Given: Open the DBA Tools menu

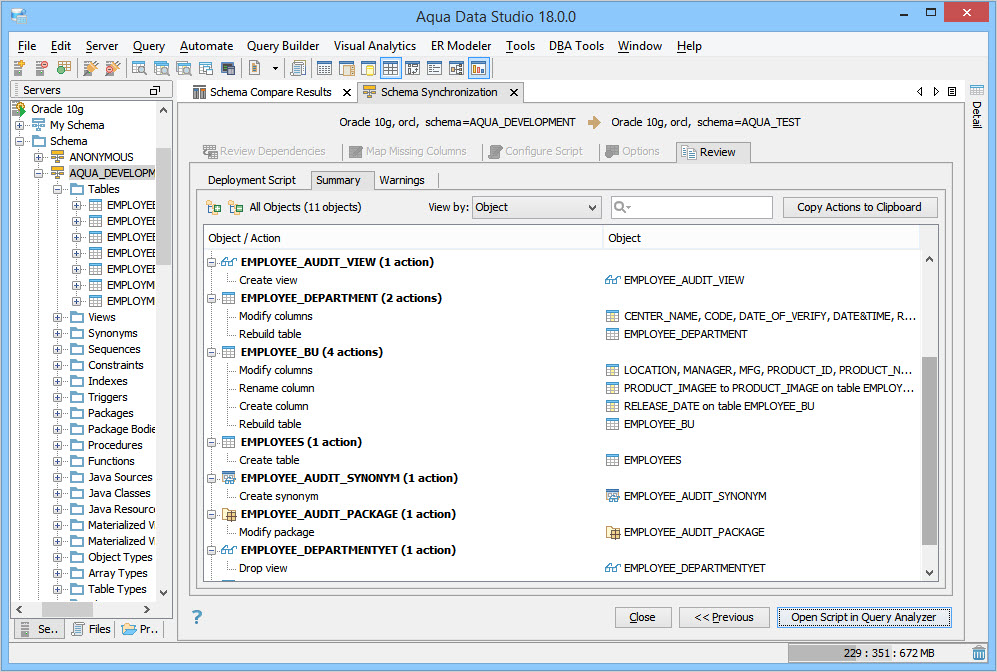Looking at the screenshot, I should coord(576,46).
